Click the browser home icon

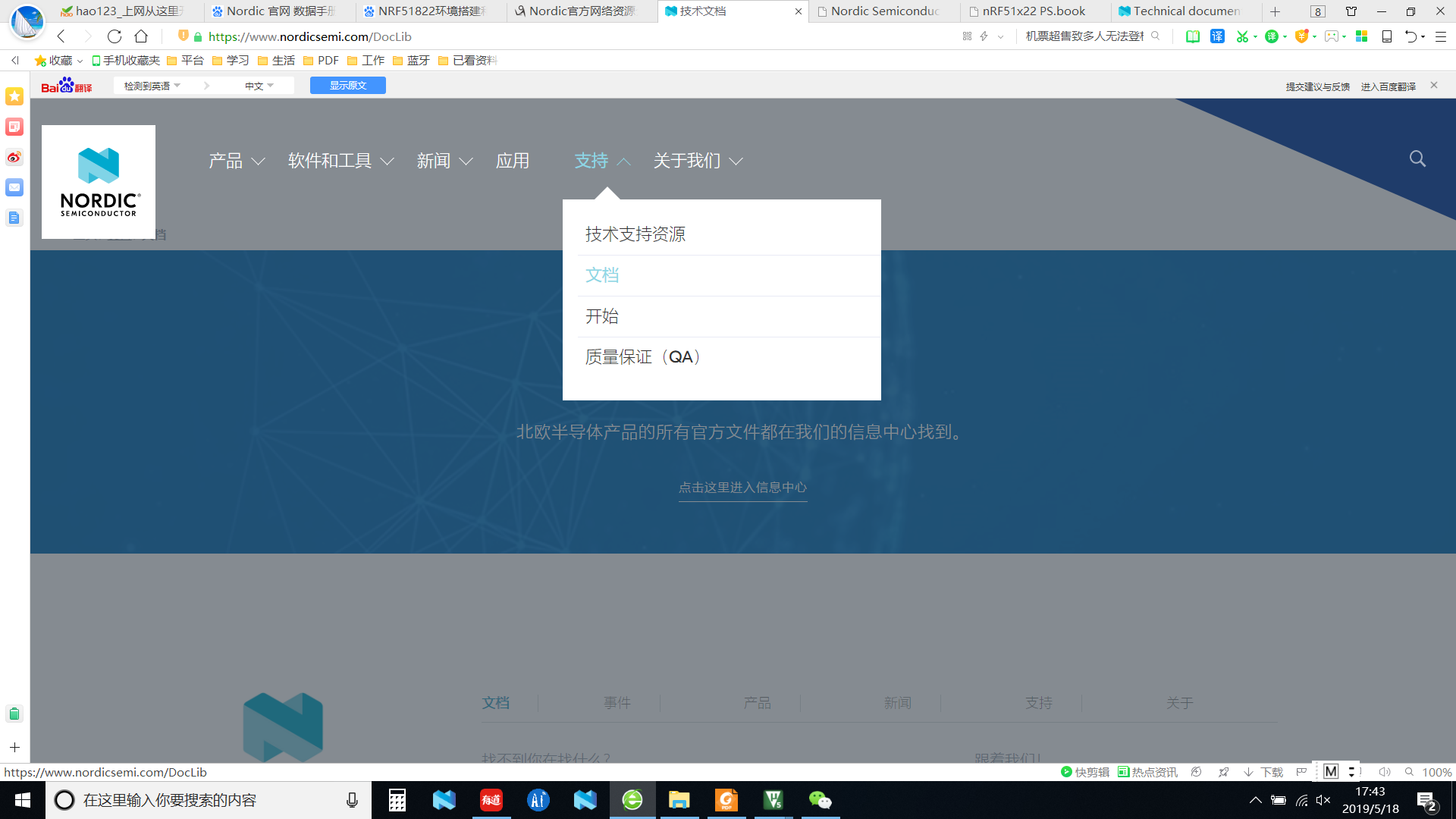[x=141, y=36]
